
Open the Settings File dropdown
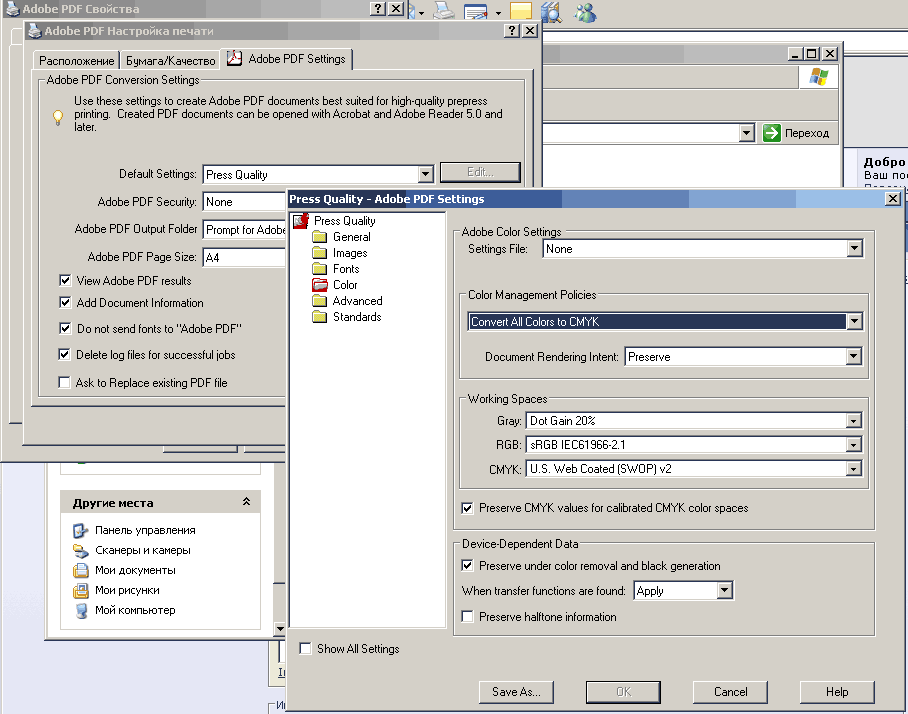coord(854,249)
